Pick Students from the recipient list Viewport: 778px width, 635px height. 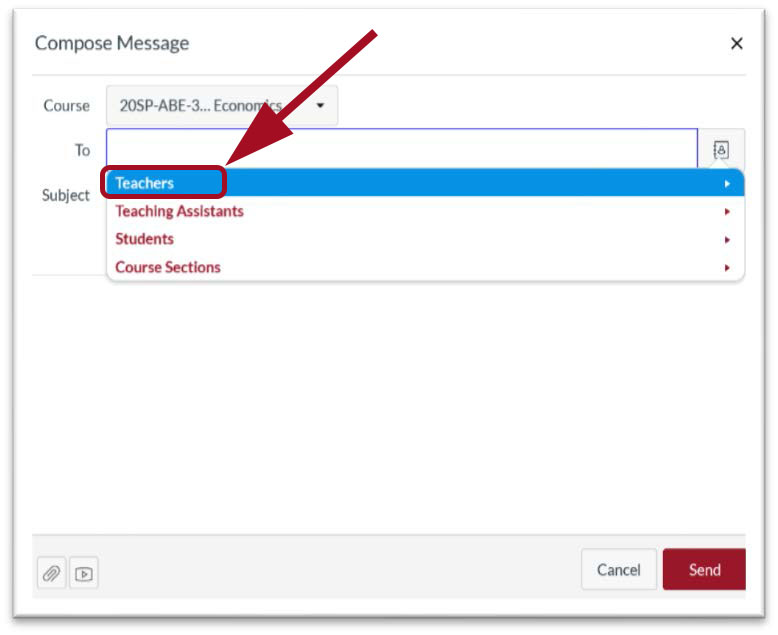(x=426, y=239)
